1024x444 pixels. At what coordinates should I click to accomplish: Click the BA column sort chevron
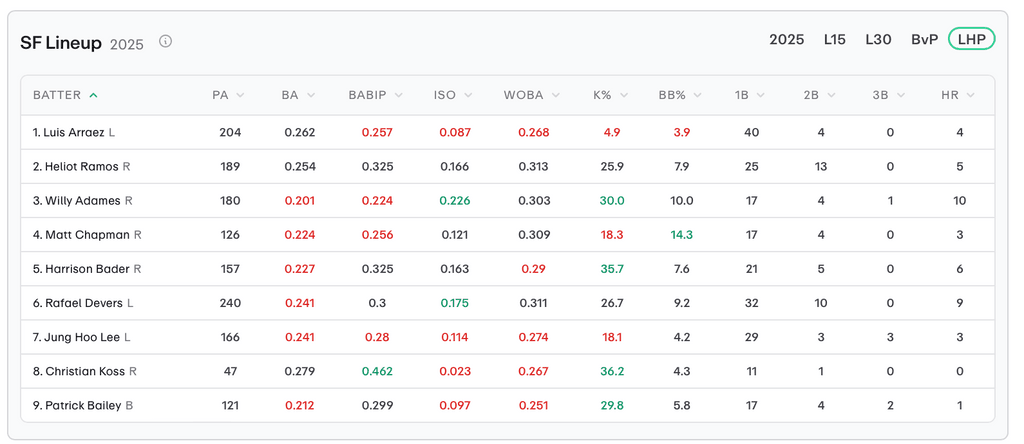coord(310,96)
